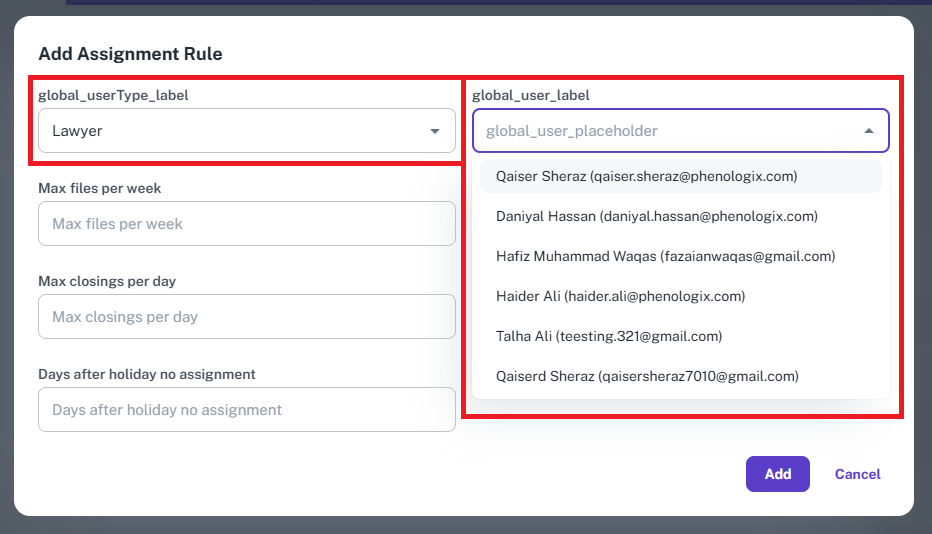
Task: Click the Add Assignment Rule heading
Action: tap(130, 54)
